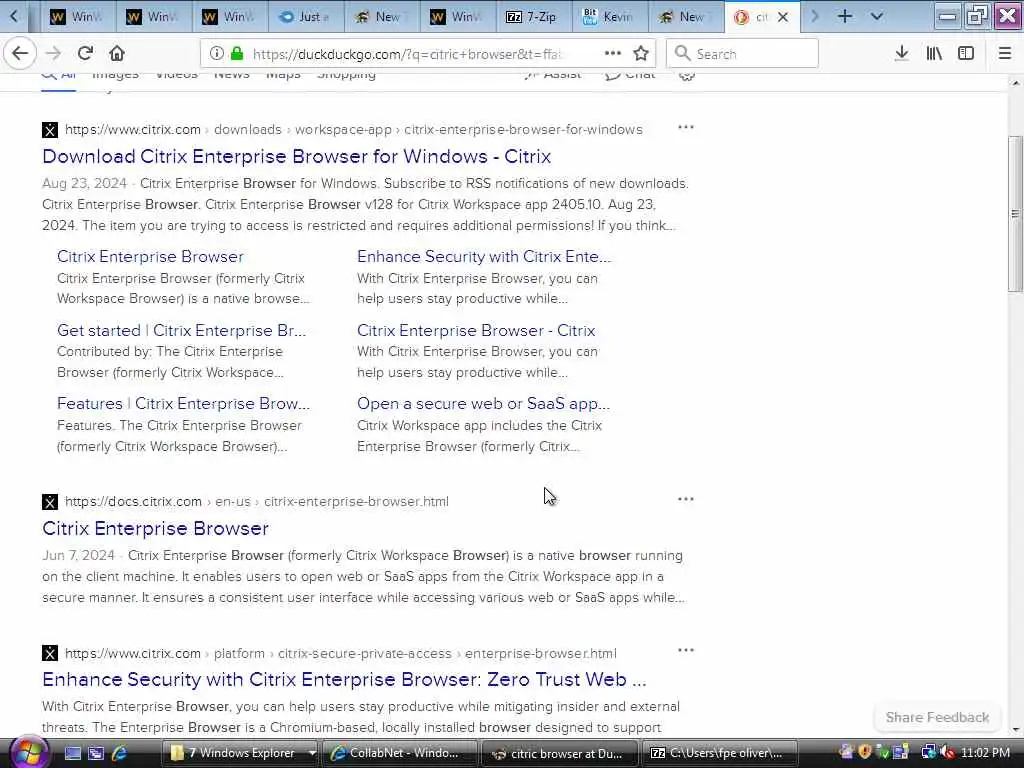Switch to the Kevin tab
Screen dimensions: 1024x768
[610, 17]
